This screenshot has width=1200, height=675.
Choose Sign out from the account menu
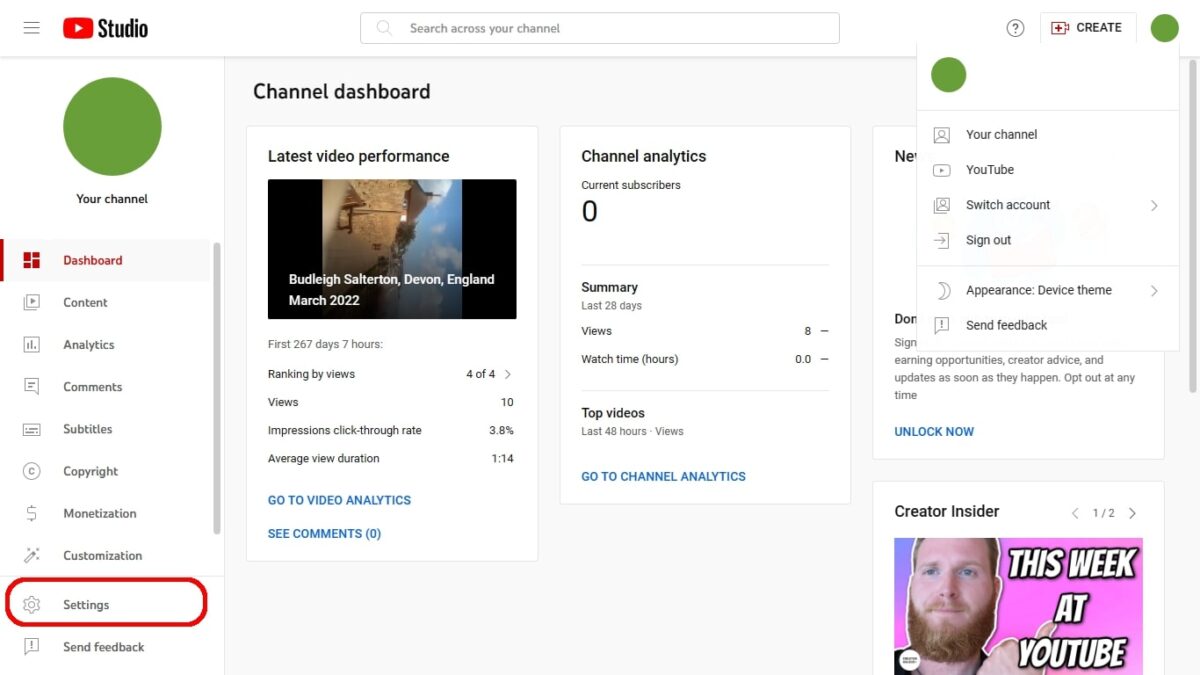pyautogui.click(x=1048, y=240)
